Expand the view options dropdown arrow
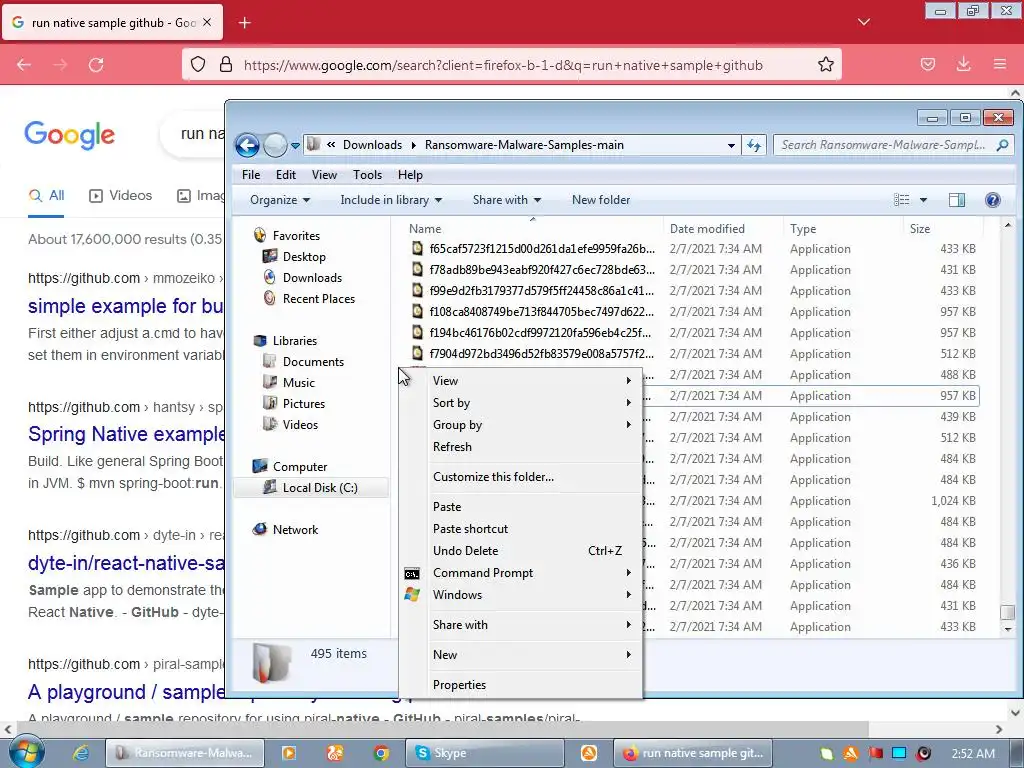 pos(923,200)
